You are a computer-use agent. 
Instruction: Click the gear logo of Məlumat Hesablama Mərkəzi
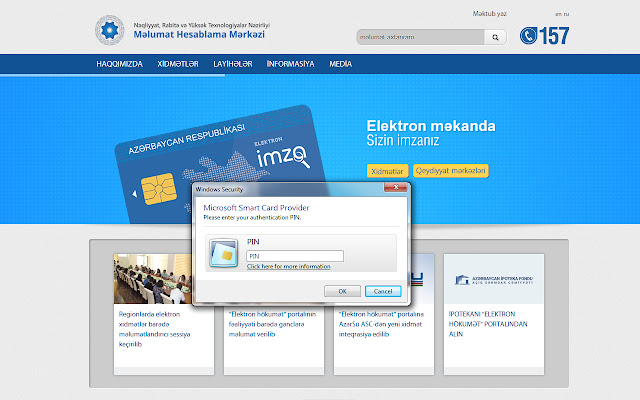[109, 30]
